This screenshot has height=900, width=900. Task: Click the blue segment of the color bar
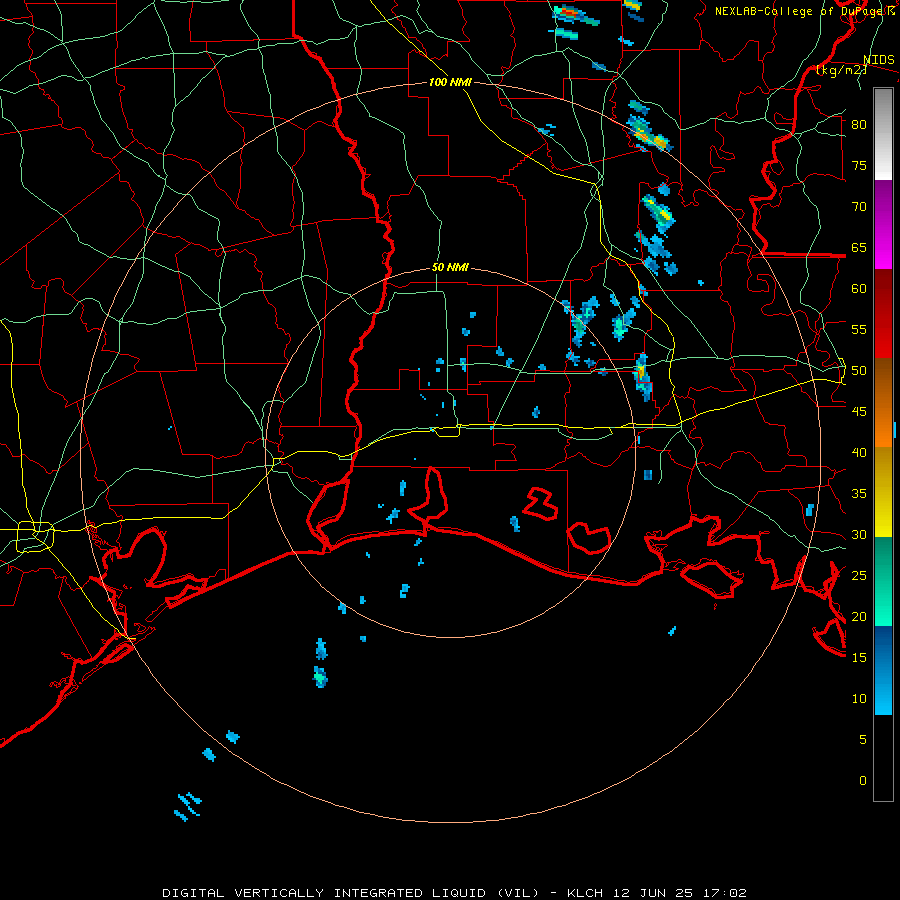click(883, 670)
